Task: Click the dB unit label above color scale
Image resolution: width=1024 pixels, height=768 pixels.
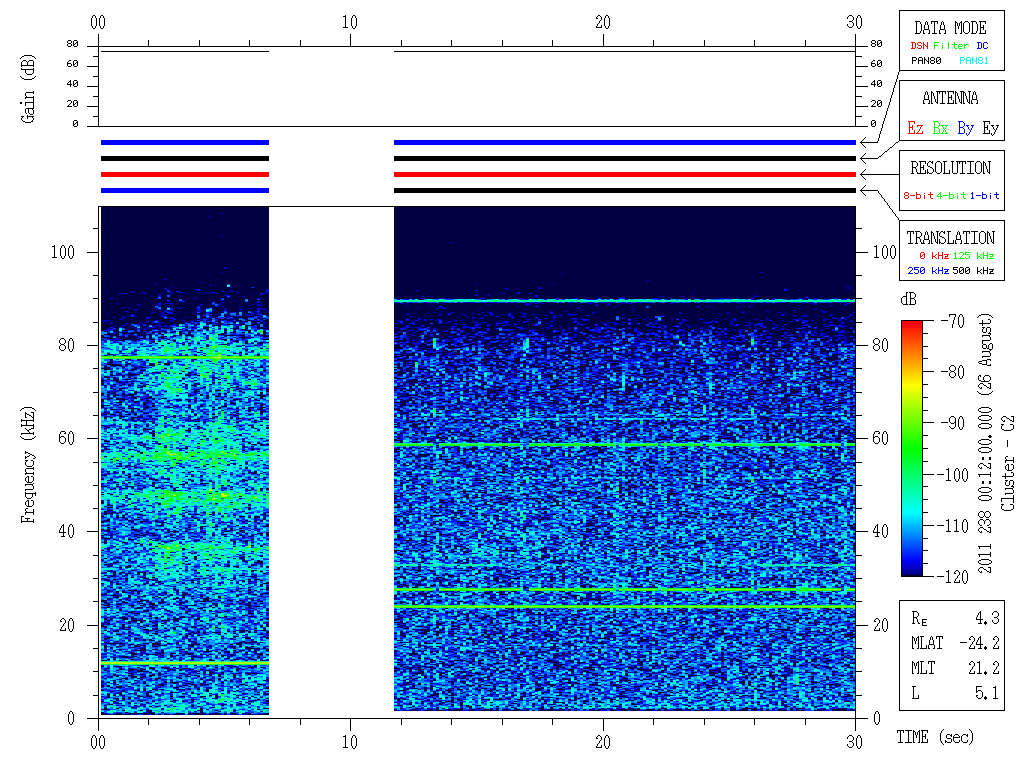Action: coord(908,299)
